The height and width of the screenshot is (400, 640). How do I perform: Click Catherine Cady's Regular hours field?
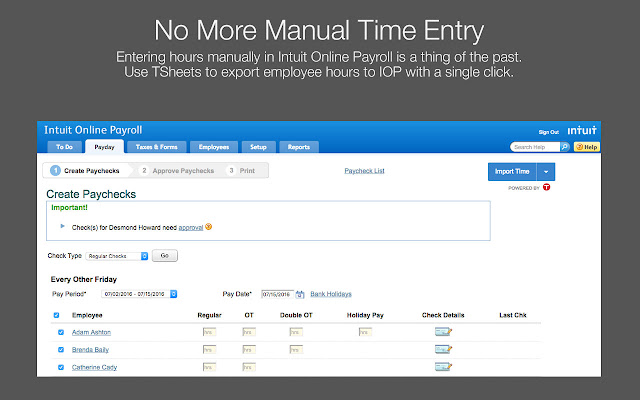click(x=209, y=367)
